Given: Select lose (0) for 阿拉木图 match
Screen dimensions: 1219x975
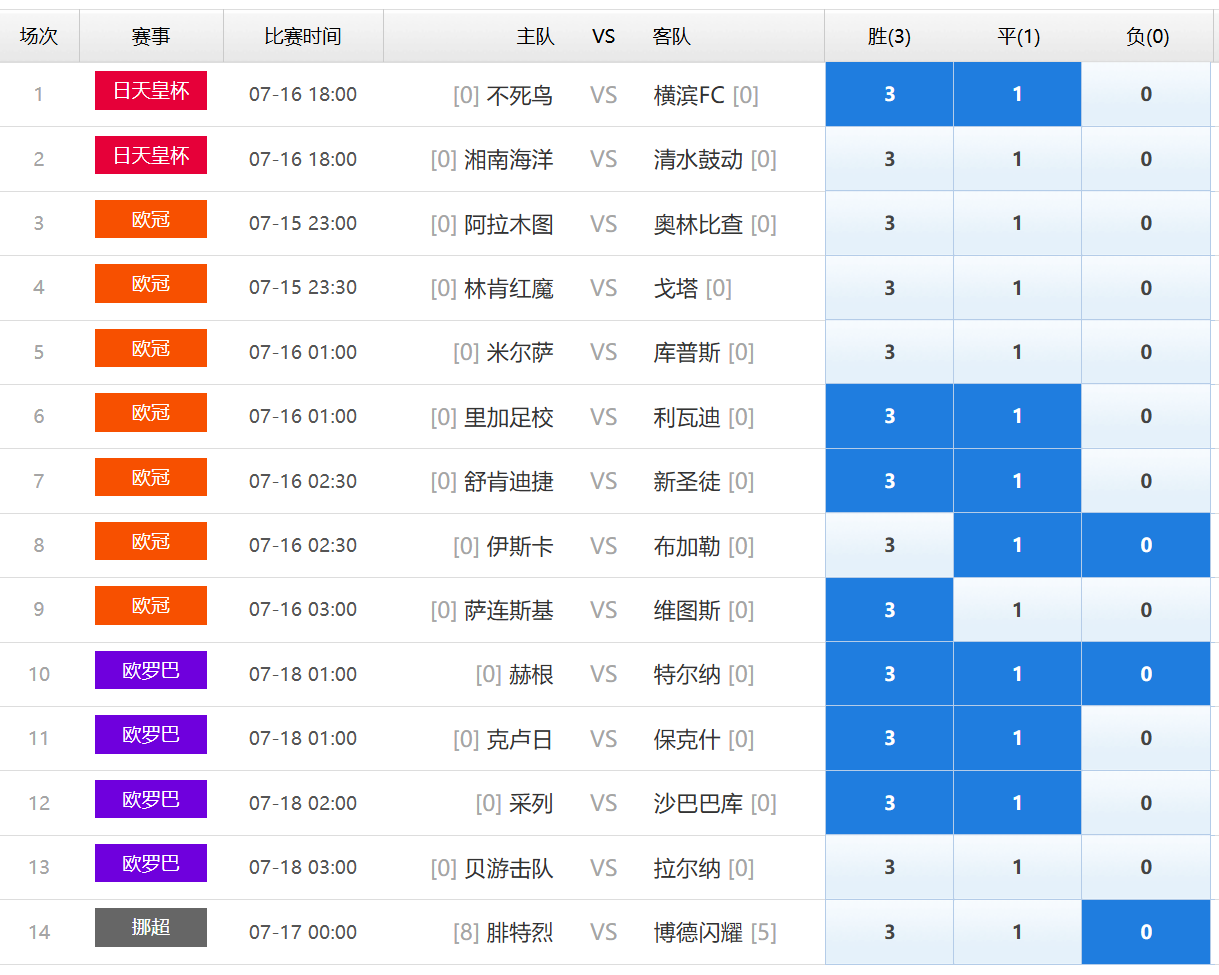Looking at the screenshot, I should tap(1146, 223).
